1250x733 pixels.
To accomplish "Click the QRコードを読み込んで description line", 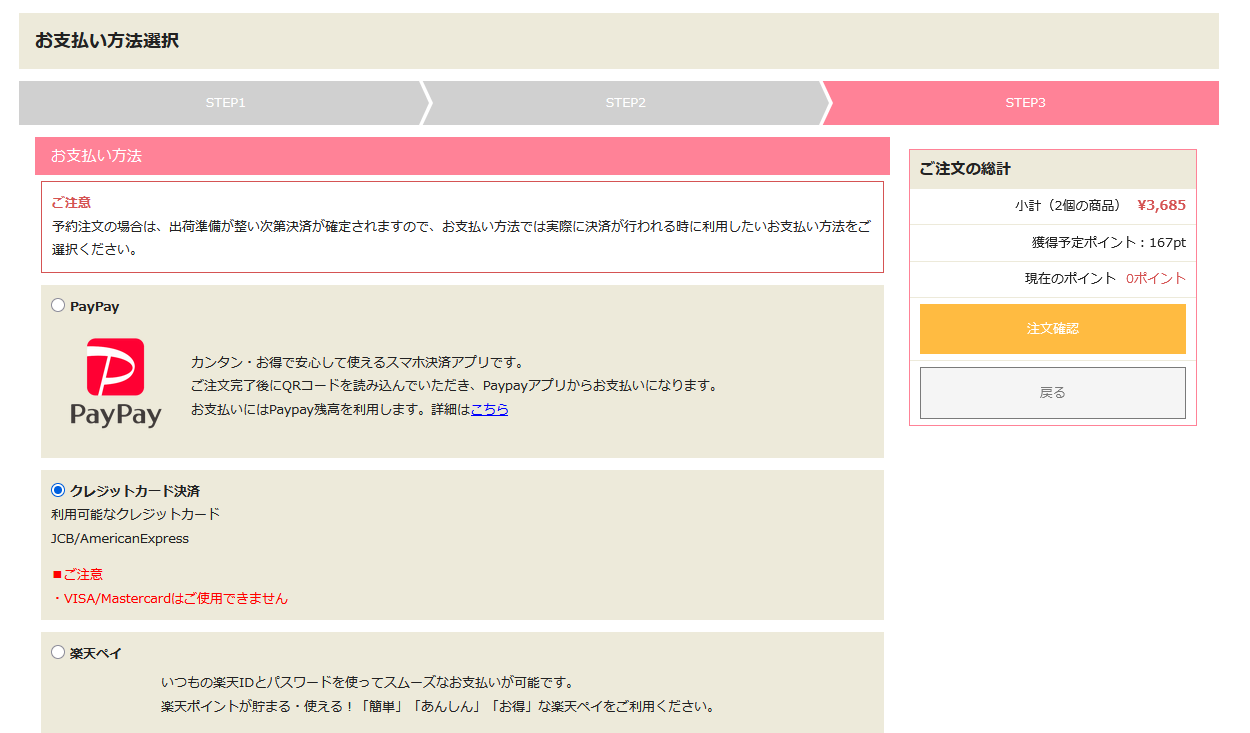I will [x=454, y=385].
